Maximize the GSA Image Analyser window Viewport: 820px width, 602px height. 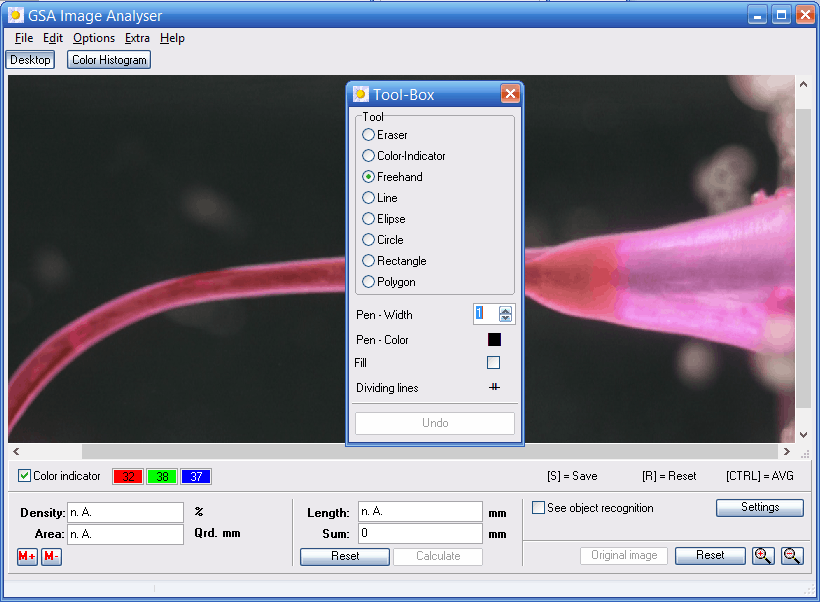pos(781,15)
